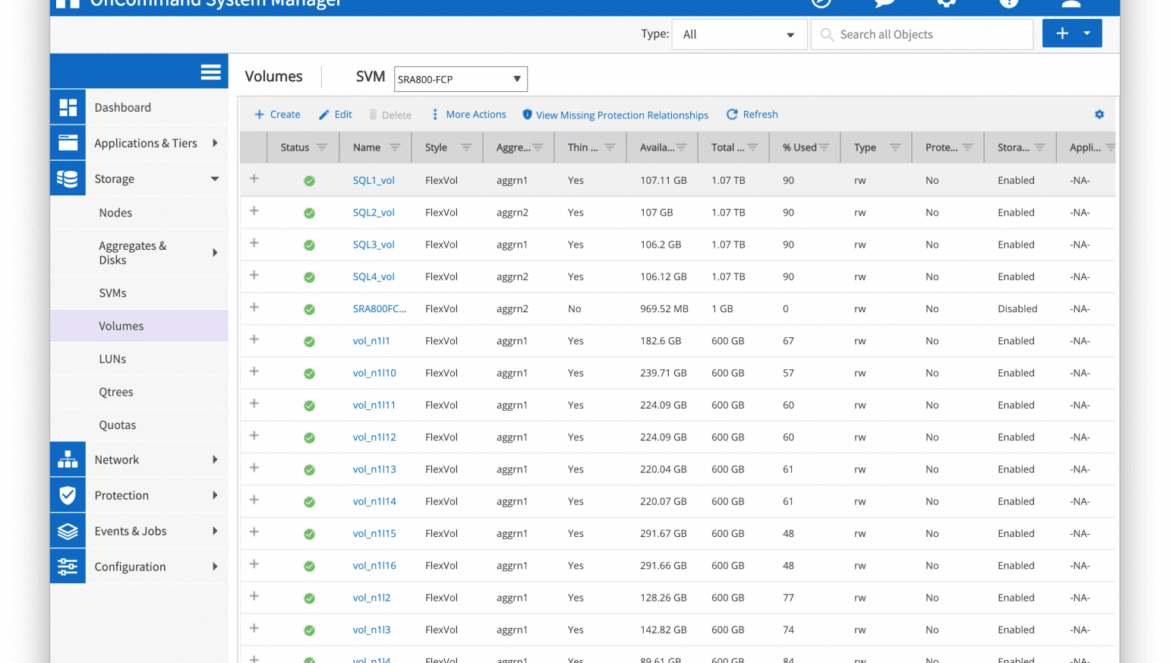Click the Protection shield icon
Viewport: 1170px width, 663px height.
68,495
